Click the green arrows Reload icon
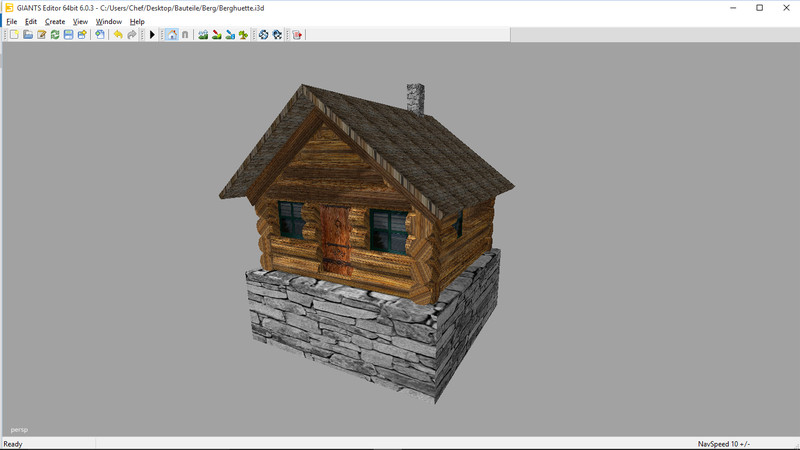This screenshot has height=450, width=800. [x=55, y=35]
